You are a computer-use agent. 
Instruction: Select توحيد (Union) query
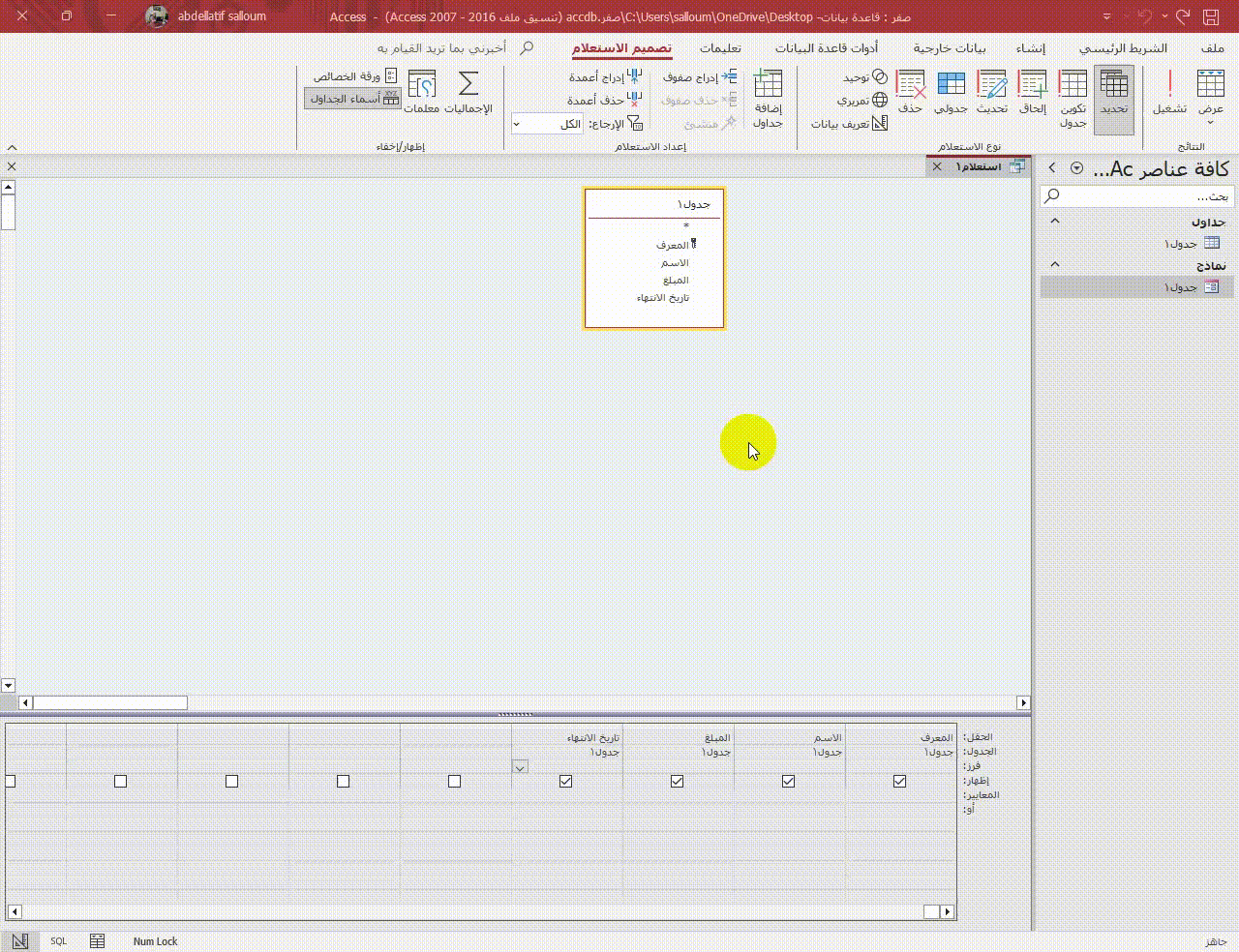tap(864, 77)
